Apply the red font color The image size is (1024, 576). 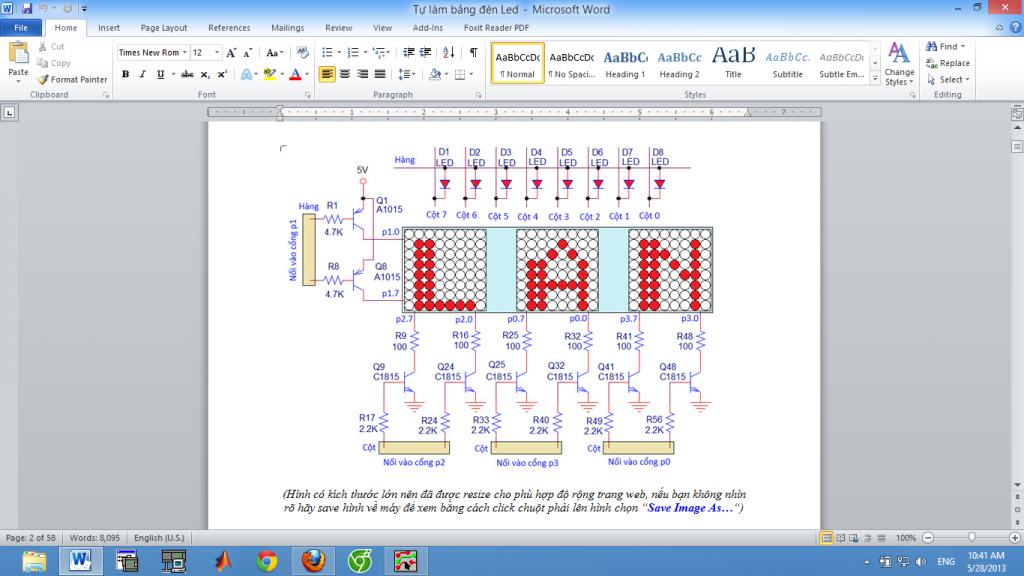pos(295,74)
